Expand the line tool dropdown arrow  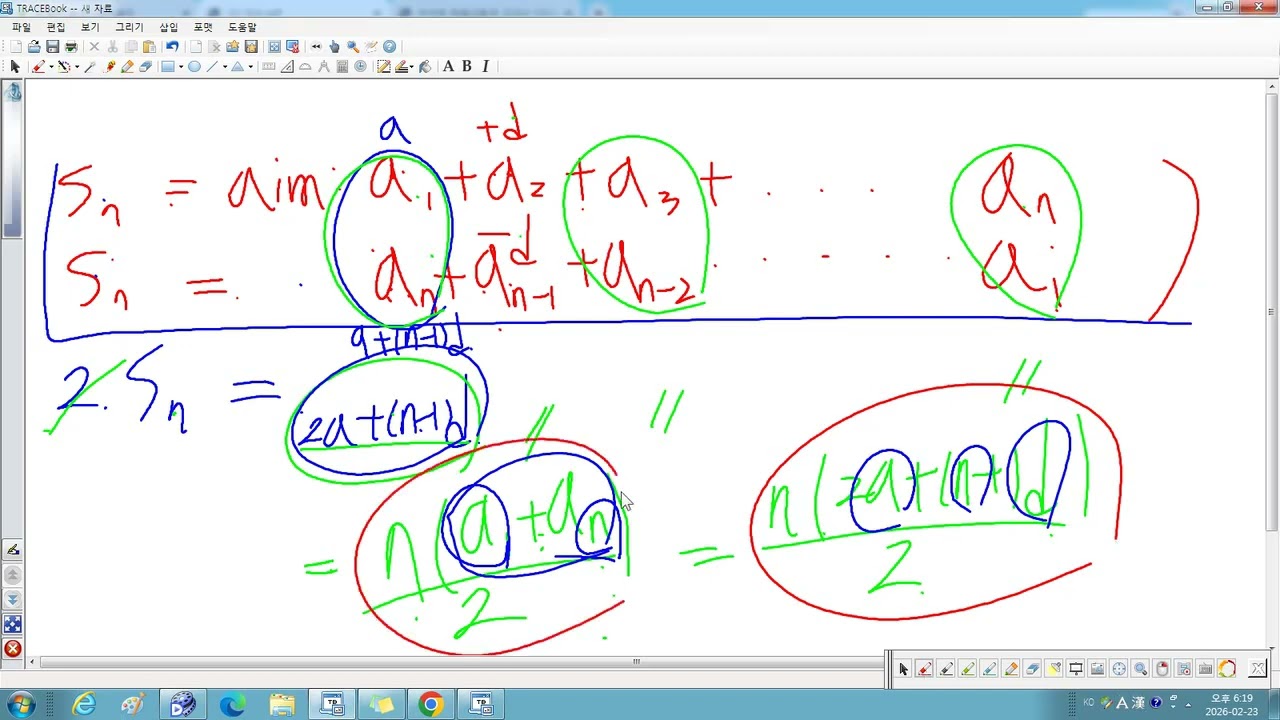[225, 67]
